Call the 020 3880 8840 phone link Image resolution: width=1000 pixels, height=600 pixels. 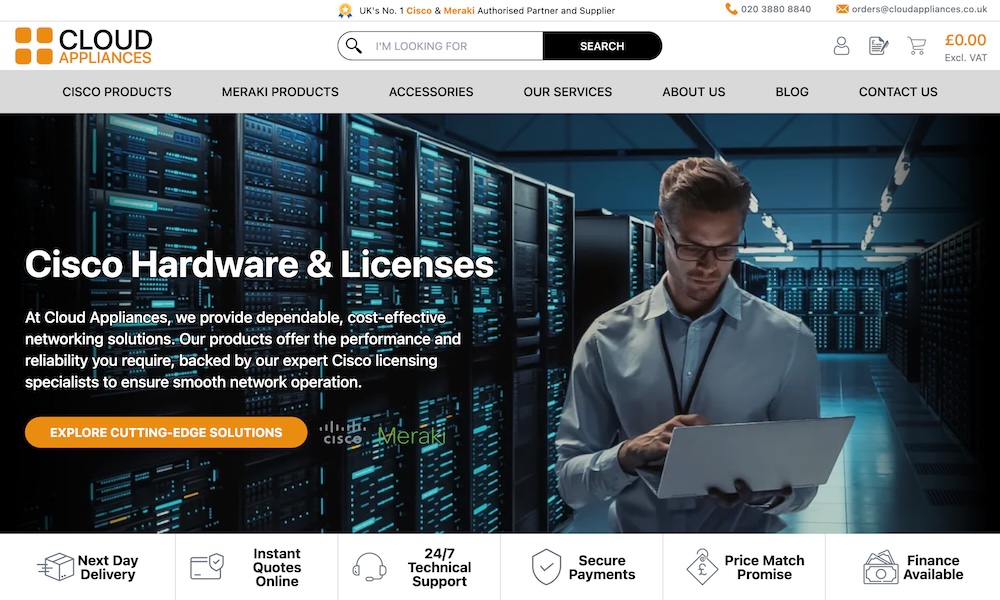[776, 9]
